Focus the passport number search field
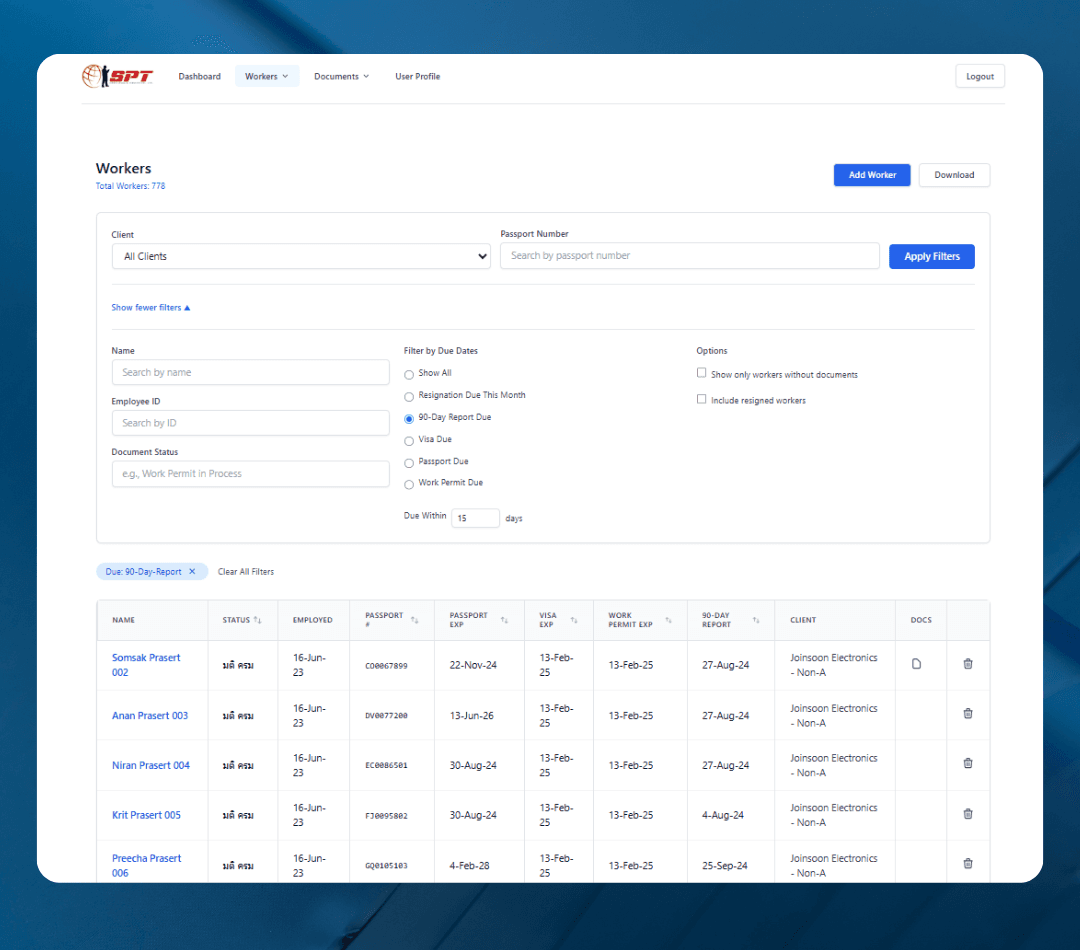This screenshot has height=950, width=1080. pyautogui.click(x=689, y=256)
